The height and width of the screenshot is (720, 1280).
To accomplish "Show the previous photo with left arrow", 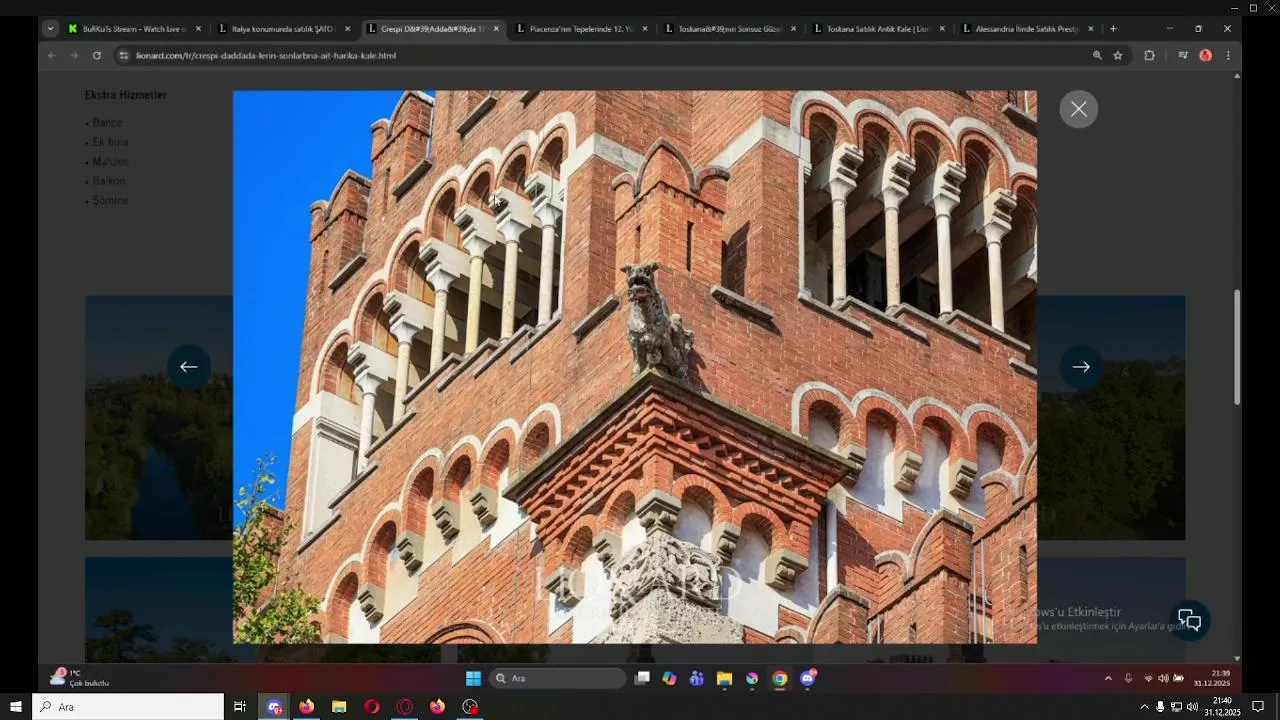I will pyautogui.click(x=188, y=366).
